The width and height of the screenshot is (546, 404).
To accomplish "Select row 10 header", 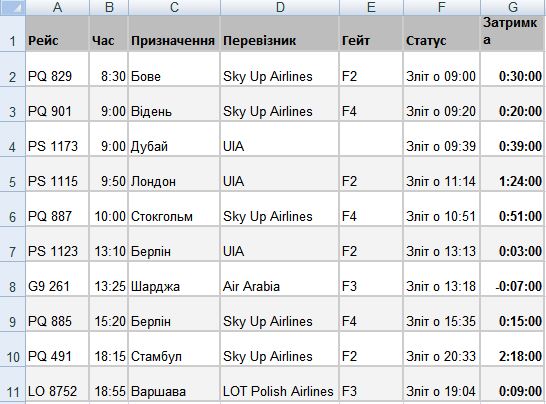I will pyautogui.click(x=13, y=349).
